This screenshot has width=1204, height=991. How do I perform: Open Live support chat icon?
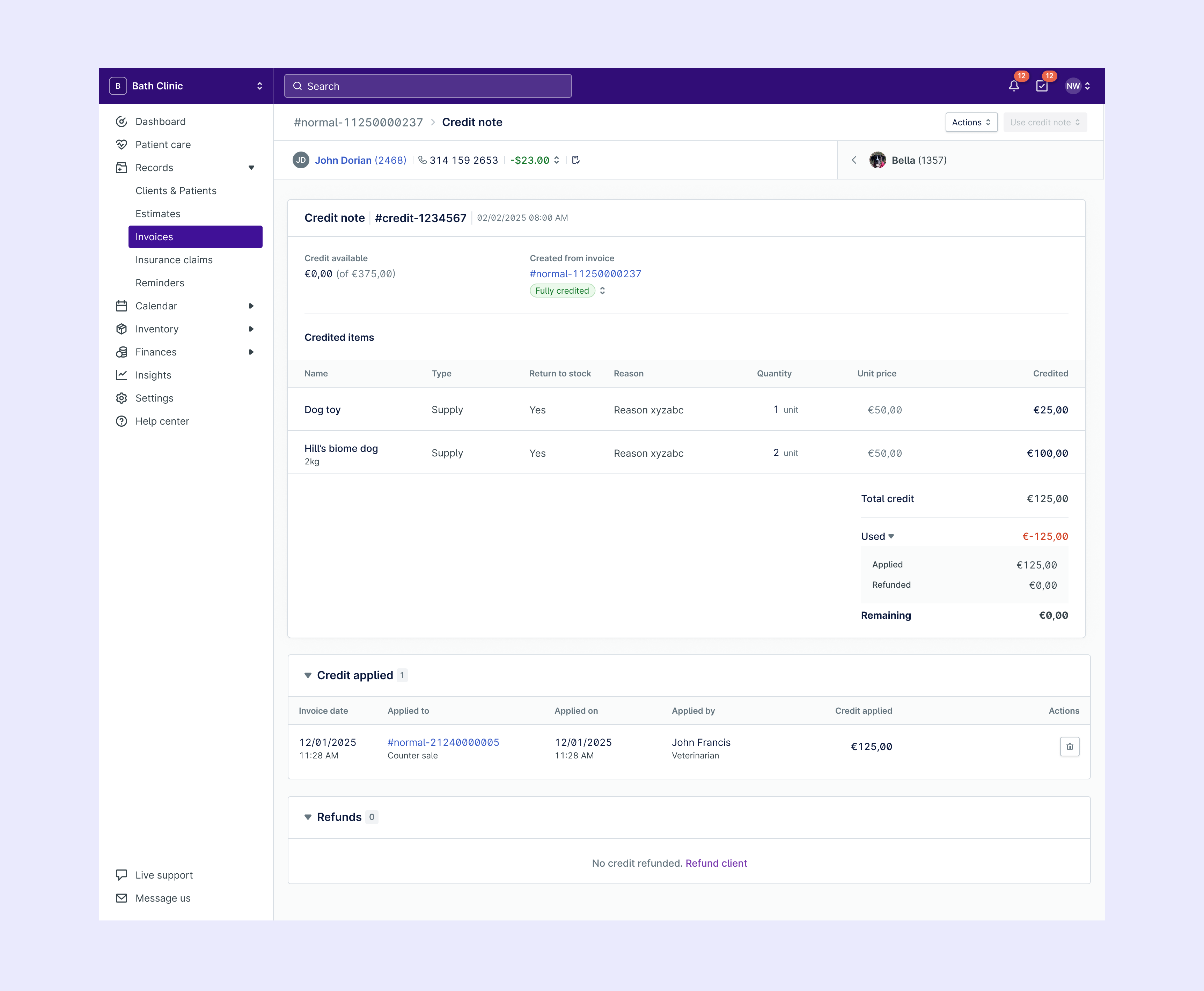[122, 875]
